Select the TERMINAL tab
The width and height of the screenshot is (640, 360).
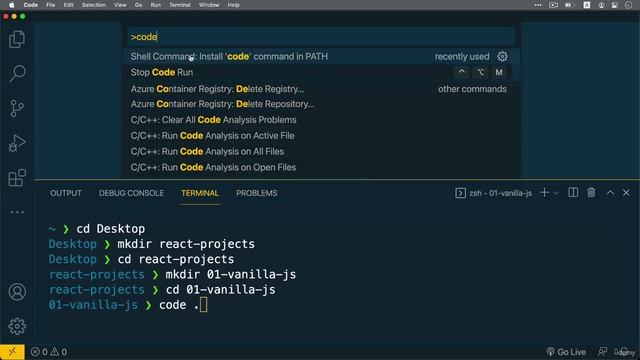pyautogui.click(x=200, y=193)
